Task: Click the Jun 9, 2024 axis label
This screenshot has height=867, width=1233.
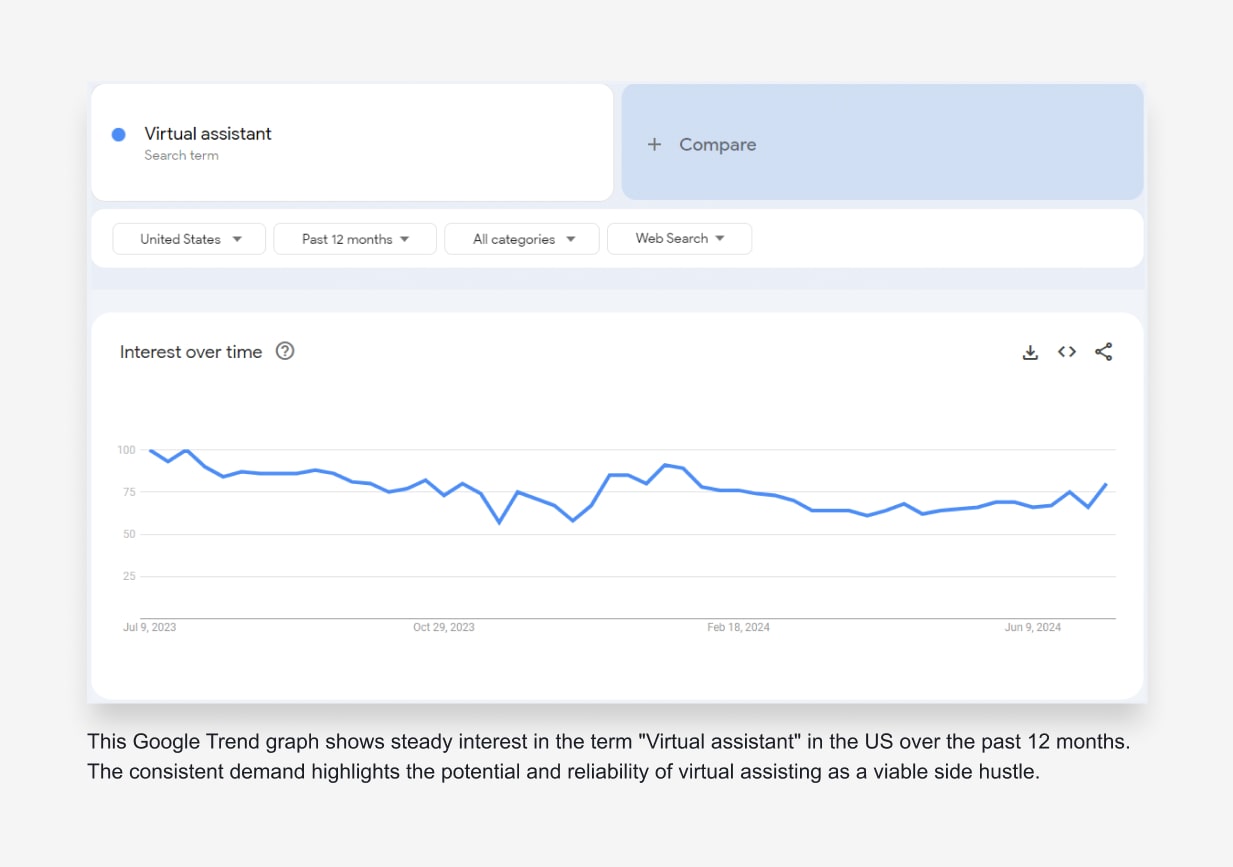Action: point(1033,627)
